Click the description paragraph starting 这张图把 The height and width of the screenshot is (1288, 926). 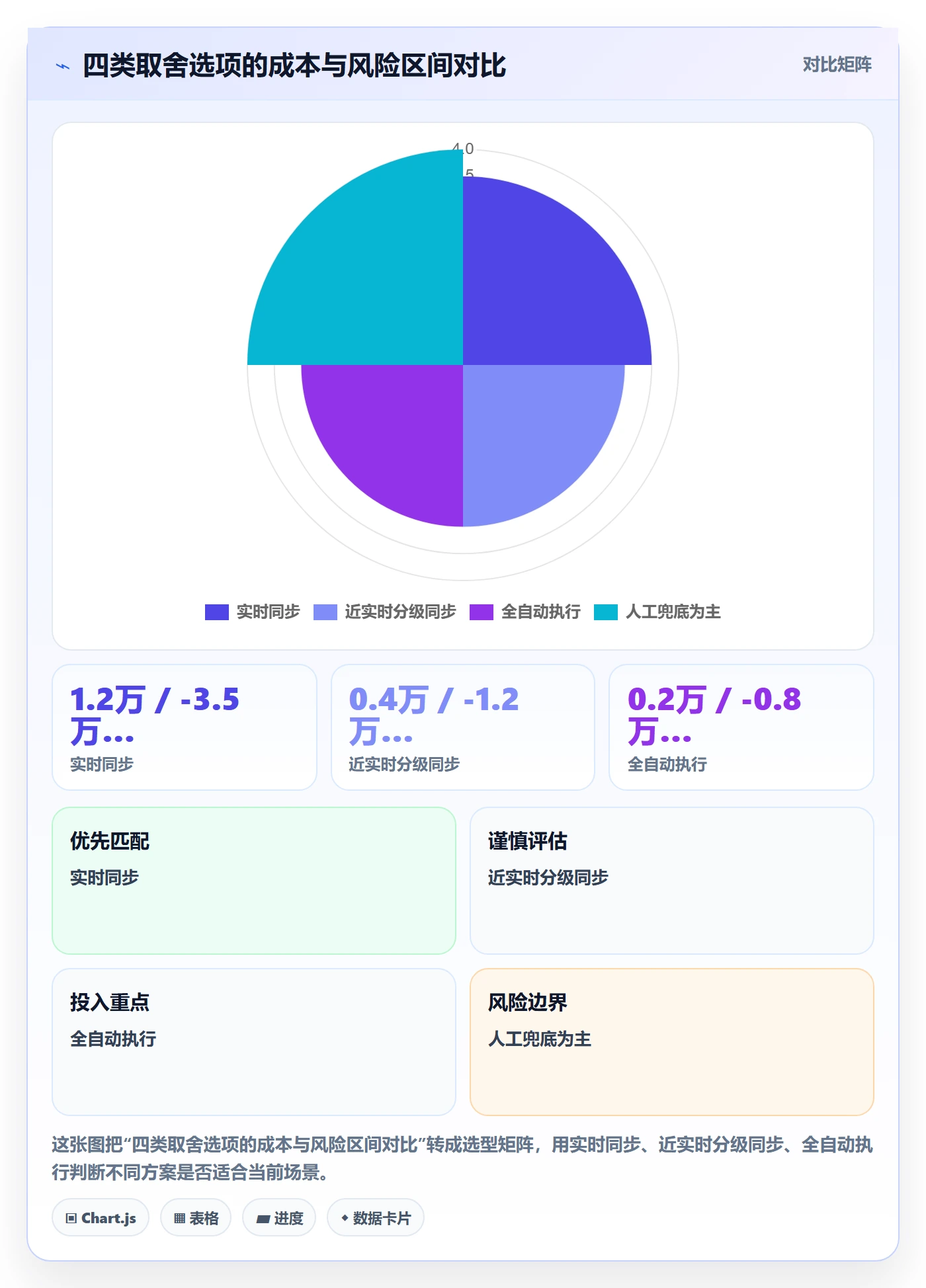462,1158
